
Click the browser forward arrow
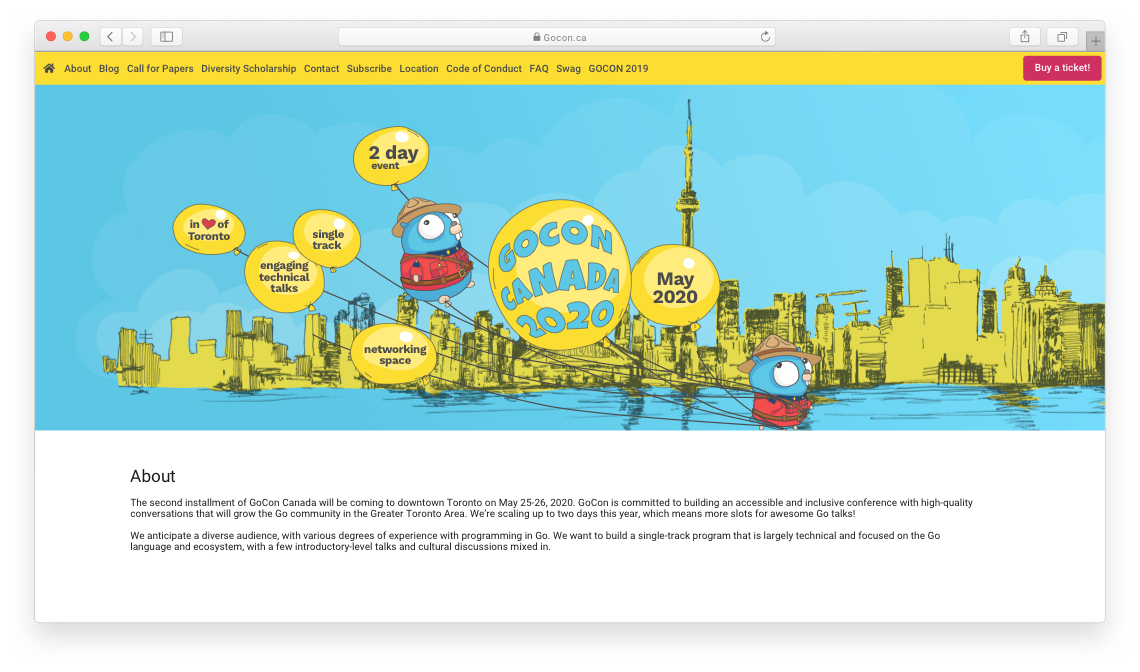(133, 36)
